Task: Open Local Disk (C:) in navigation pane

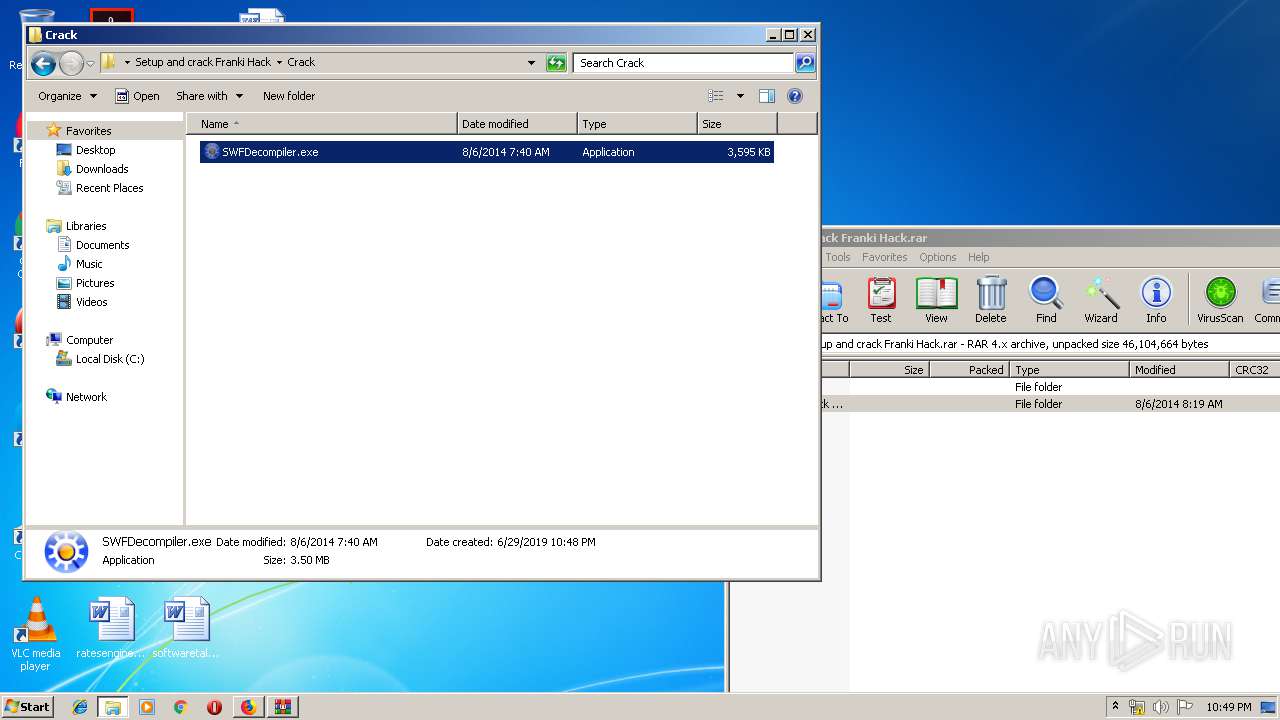Action: [109, 359]
